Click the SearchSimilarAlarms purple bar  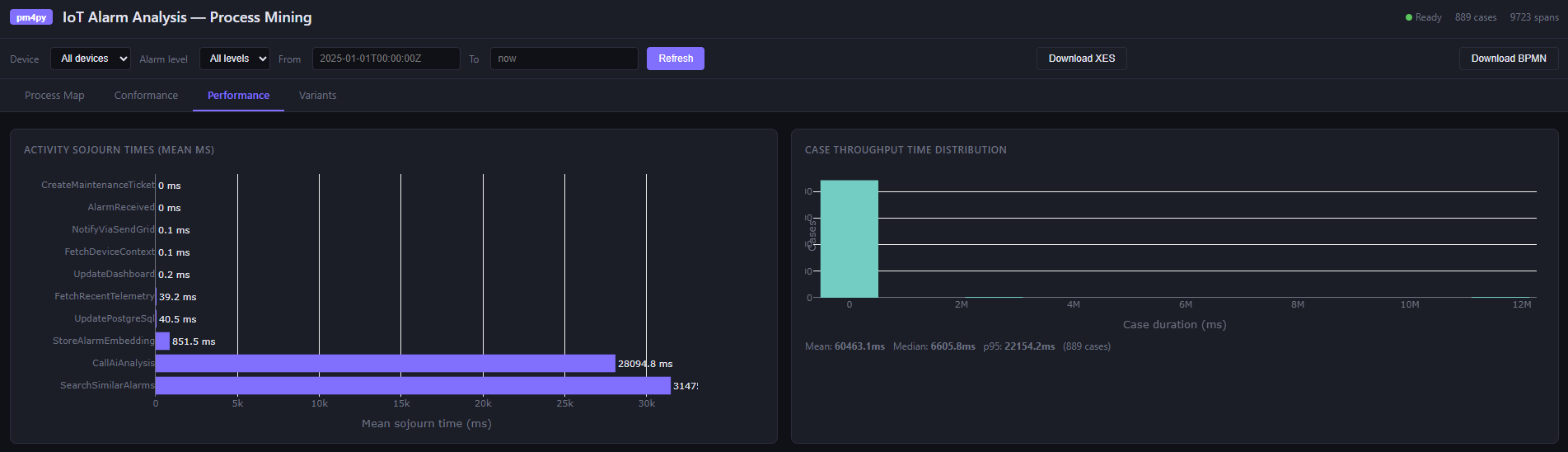[413, 385]
